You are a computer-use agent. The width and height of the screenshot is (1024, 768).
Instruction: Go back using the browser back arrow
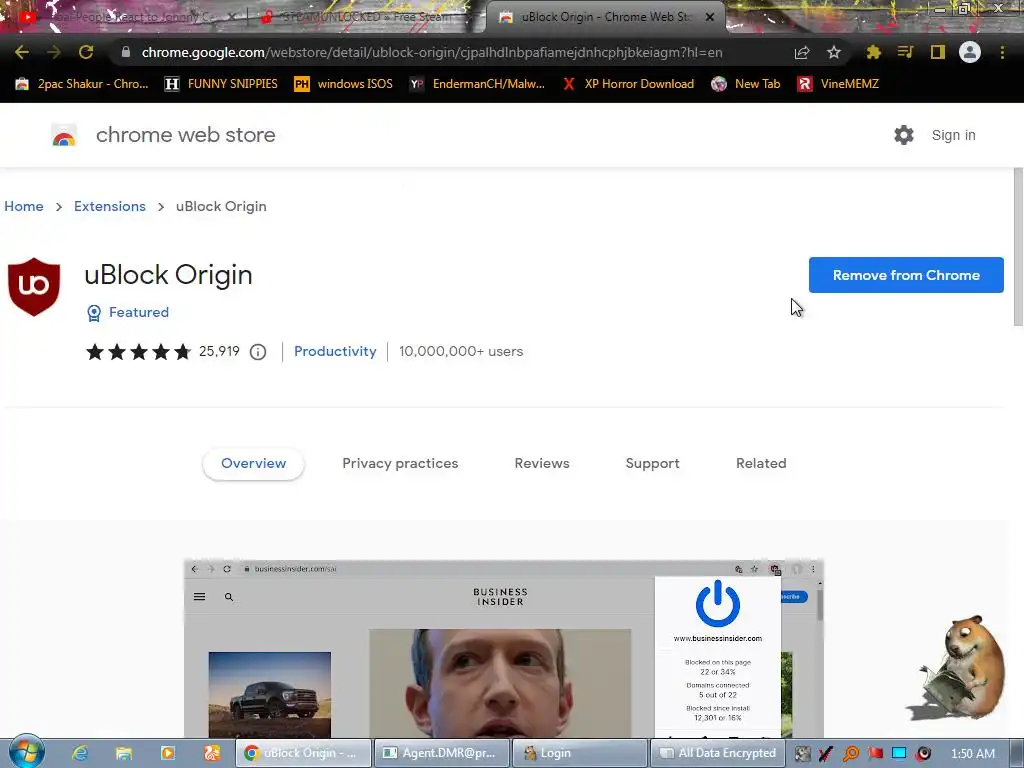[22, 52]
